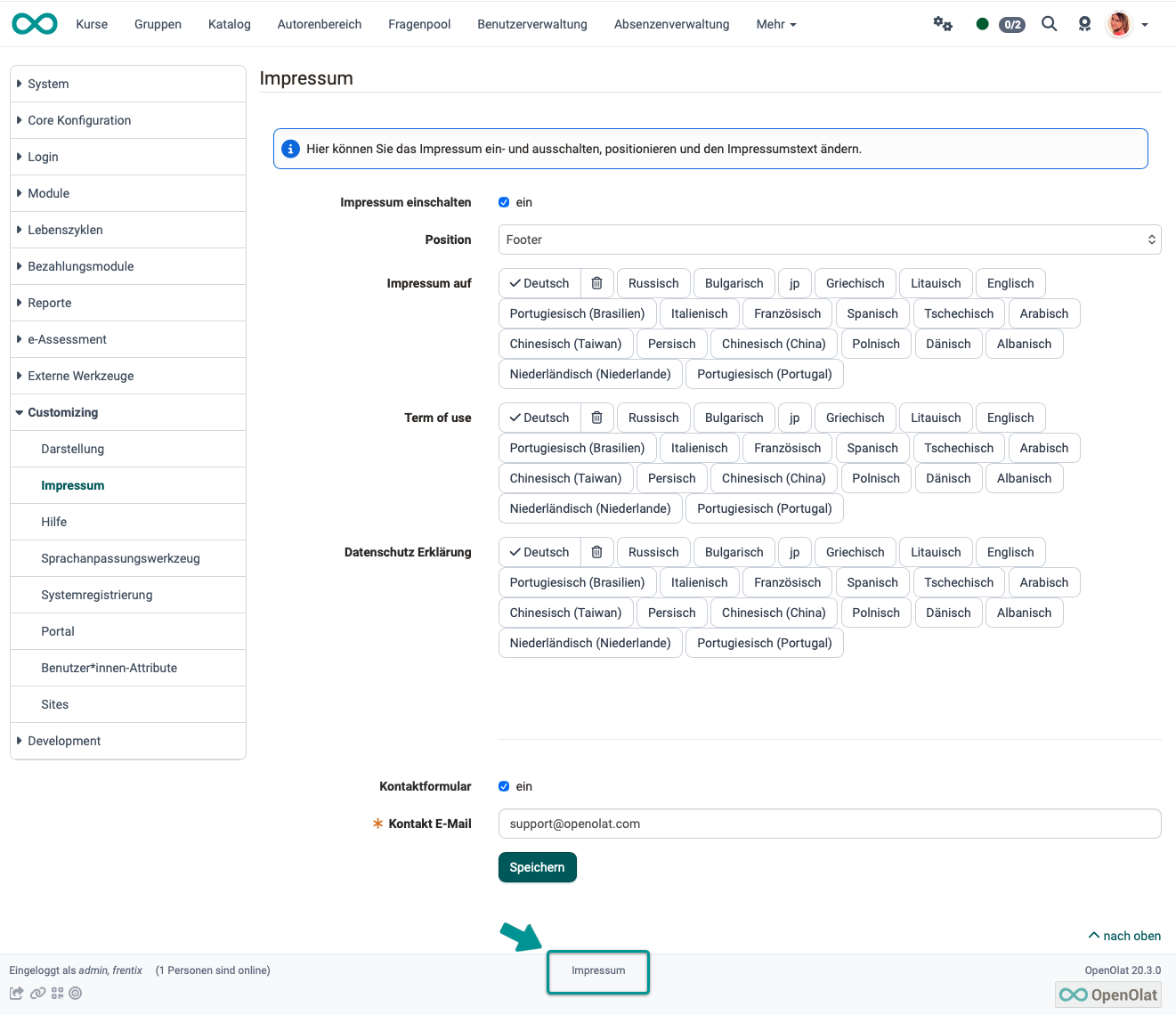Image resolution: width=1176 pixels, height=1015 pixels.
Task: Open the administration gears icon
Action: [943, 24]
